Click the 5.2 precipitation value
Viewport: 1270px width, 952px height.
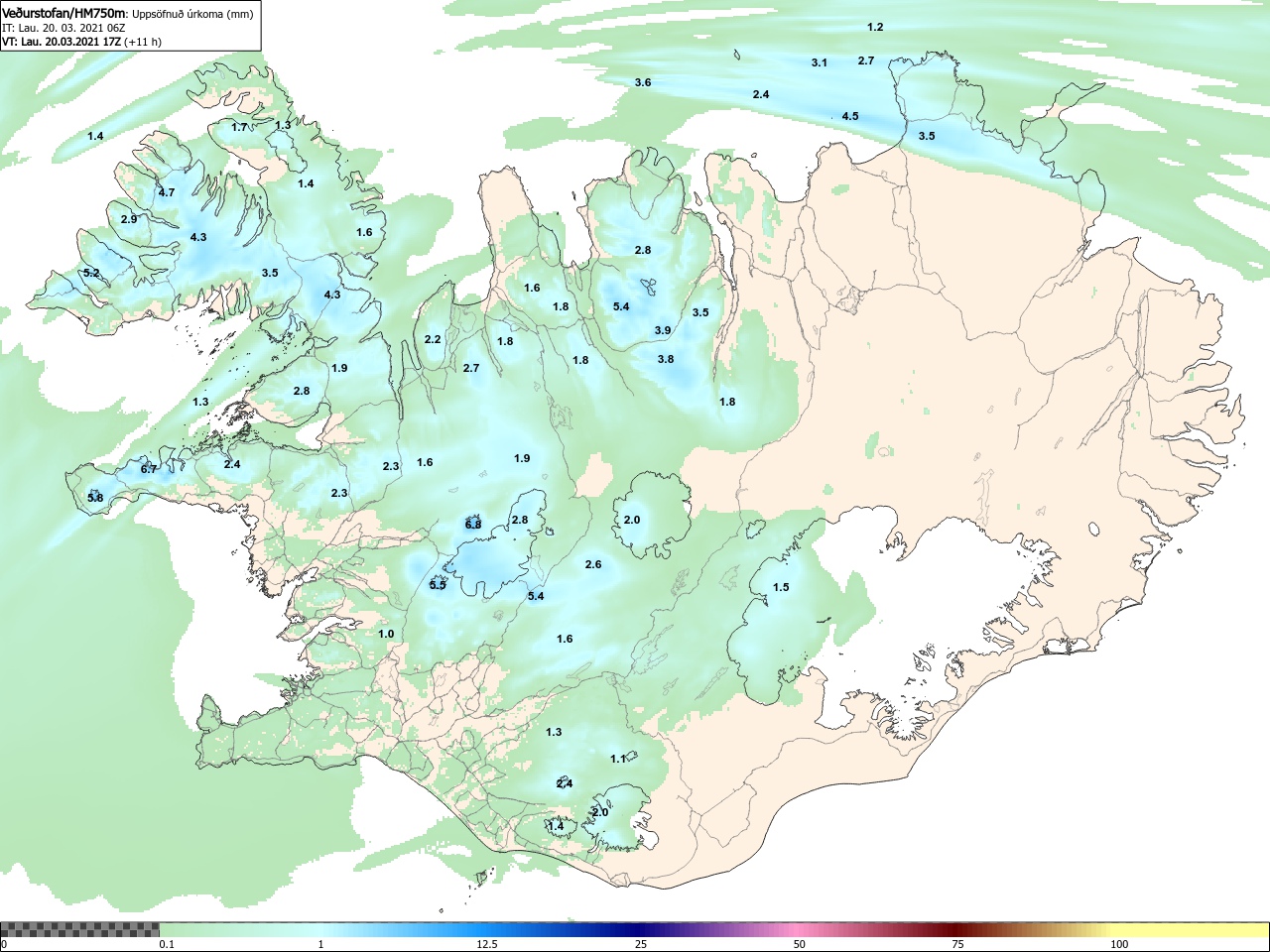click(x=91, y=273)
